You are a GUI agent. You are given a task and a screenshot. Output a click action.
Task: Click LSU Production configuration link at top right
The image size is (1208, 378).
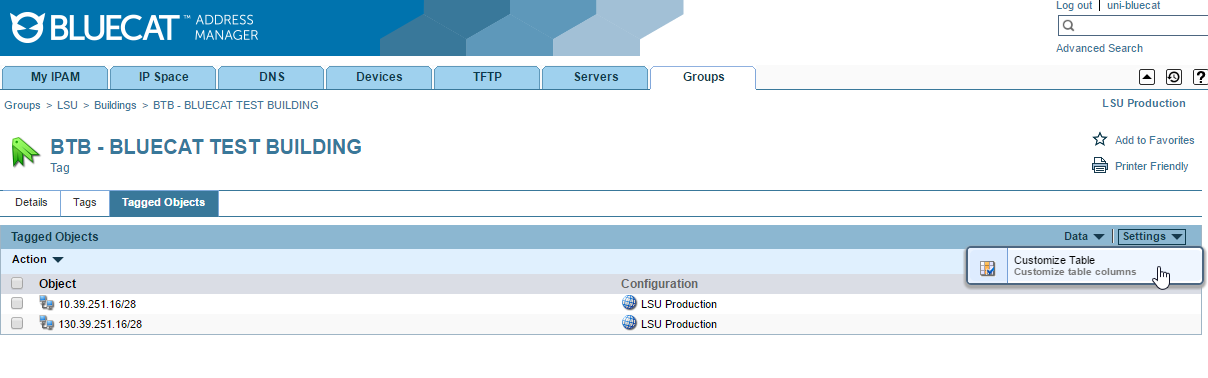tap(1144, 103)
